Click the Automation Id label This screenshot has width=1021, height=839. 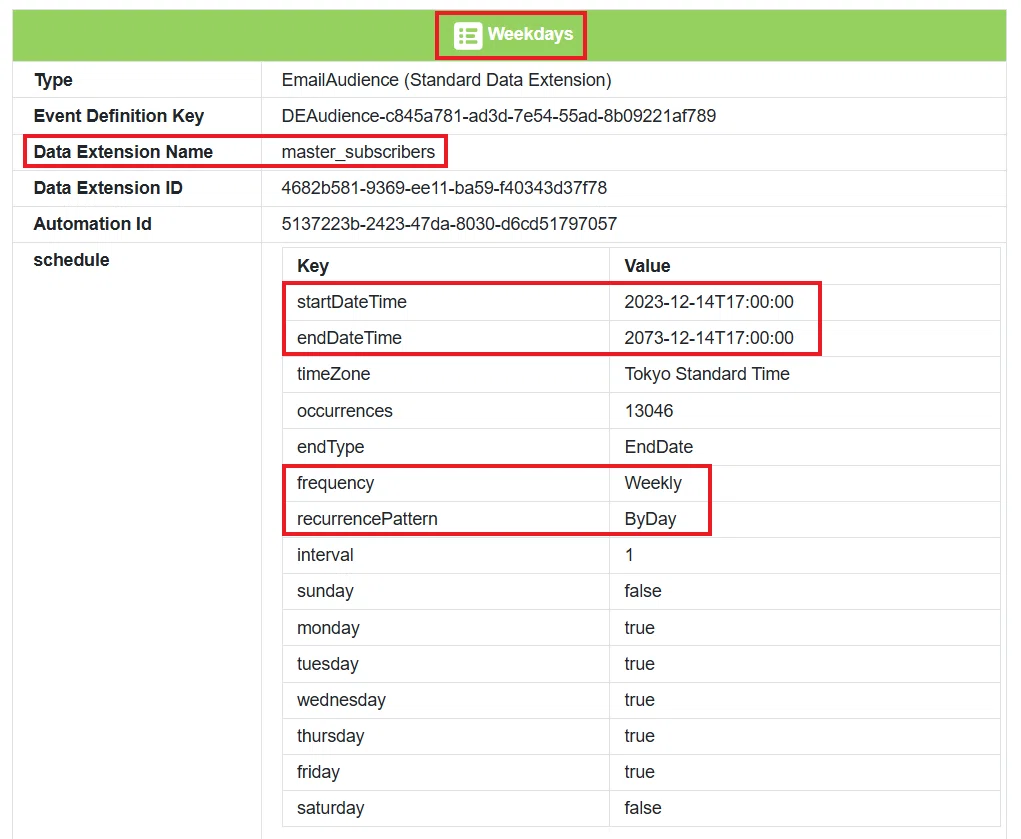pyautogui.click(x=92, y=223)
